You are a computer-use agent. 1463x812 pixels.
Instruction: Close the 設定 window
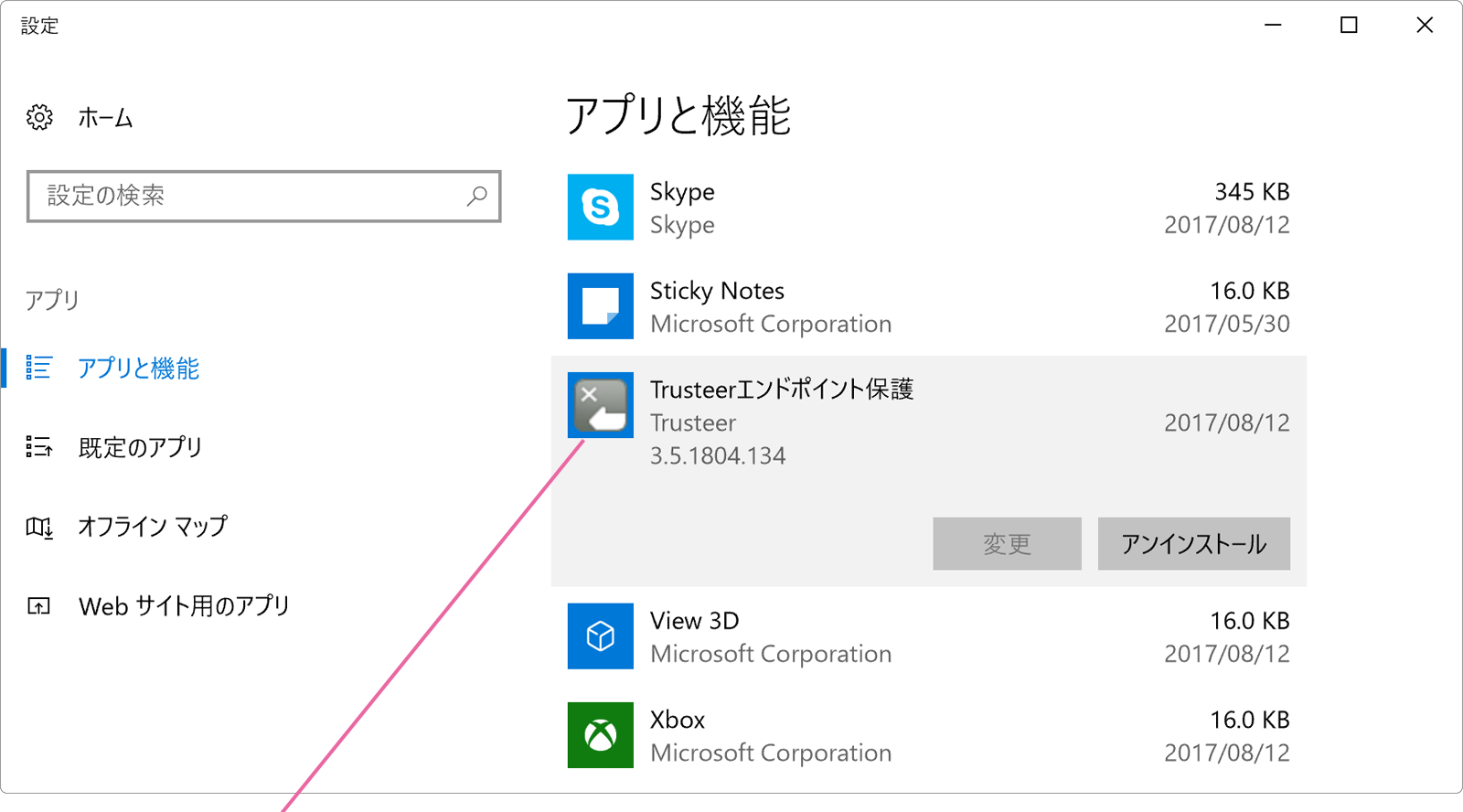point(1425,26)
